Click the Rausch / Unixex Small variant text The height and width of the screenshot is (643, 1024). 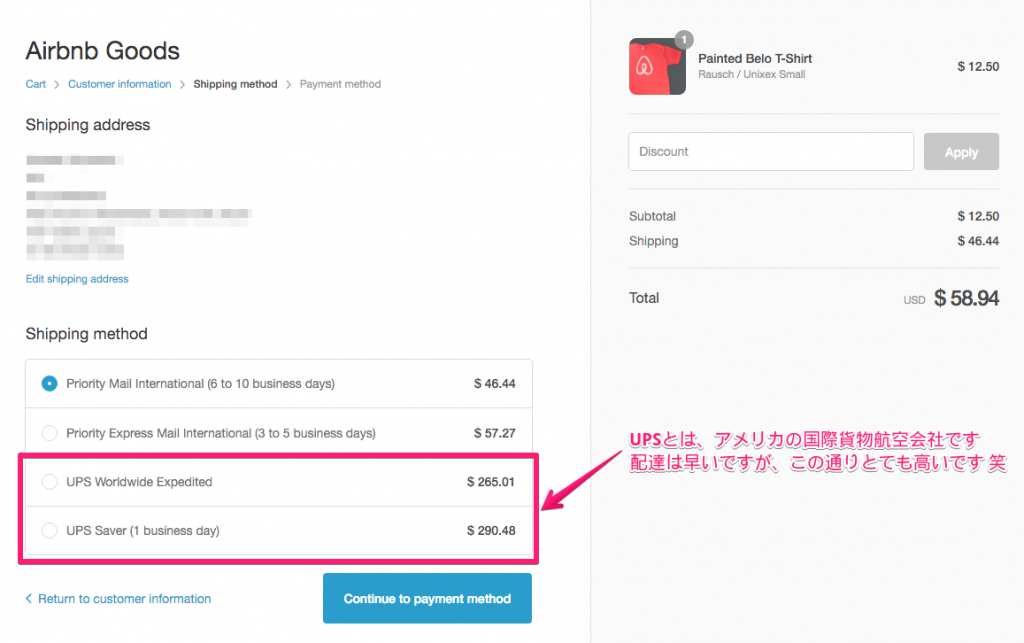(752, 74)
